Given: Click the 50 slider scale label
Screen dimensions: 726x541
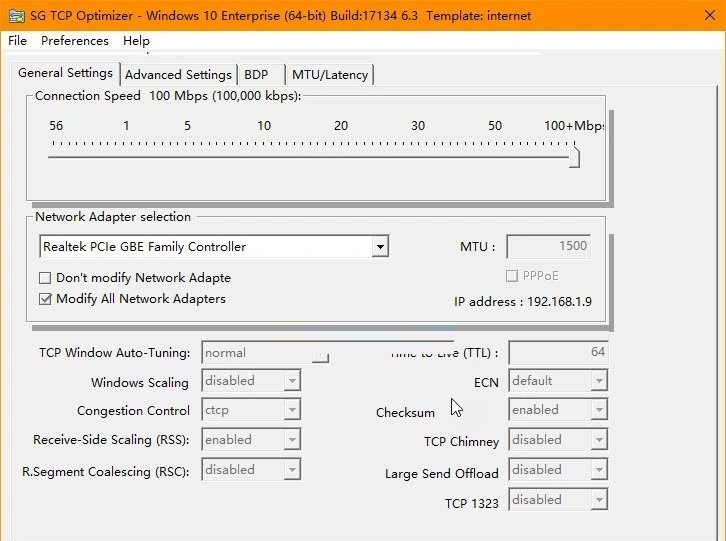Looking at the screenshot, I should tap(494, 126).
